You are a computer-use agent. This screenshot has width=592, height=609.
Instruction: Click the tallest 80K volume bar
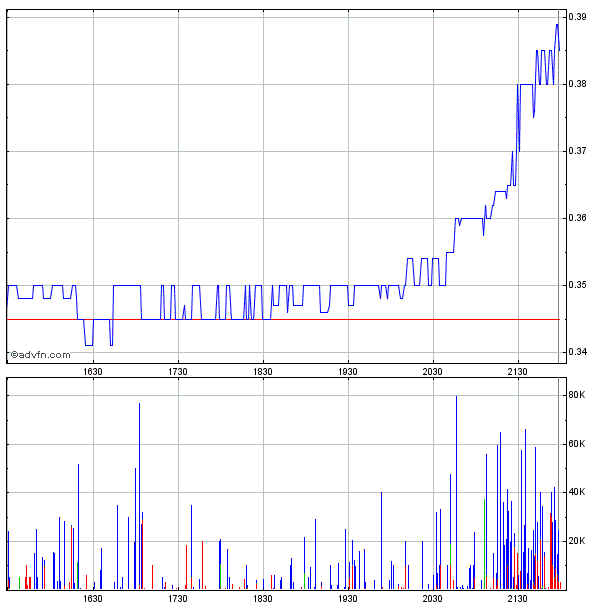(456, 492)
